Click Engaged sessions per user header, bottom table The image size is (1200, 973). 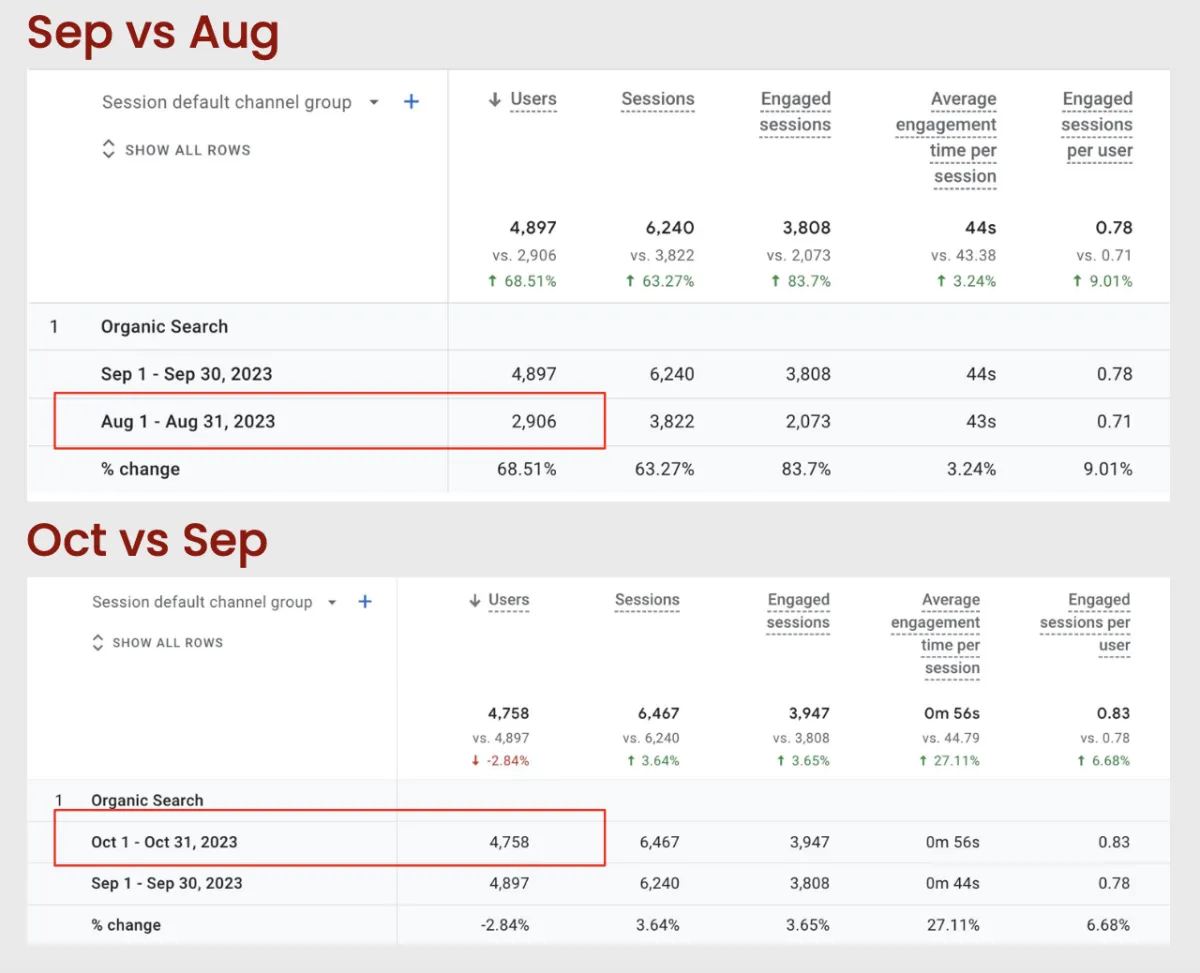click(x=1085, y=622)
